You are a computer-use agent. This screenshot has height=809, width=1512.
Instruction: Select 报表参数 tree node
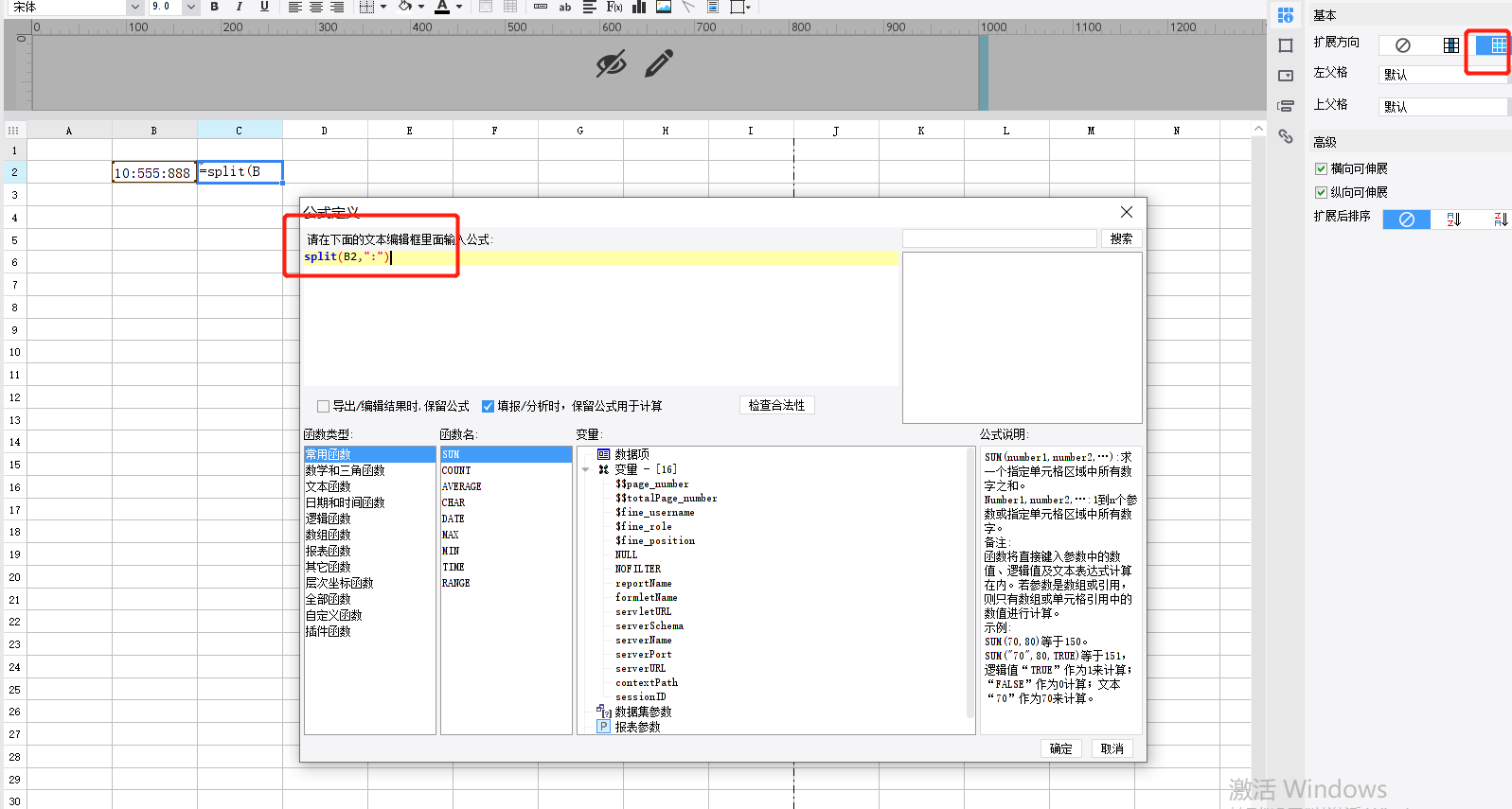[x=637, y=727]
